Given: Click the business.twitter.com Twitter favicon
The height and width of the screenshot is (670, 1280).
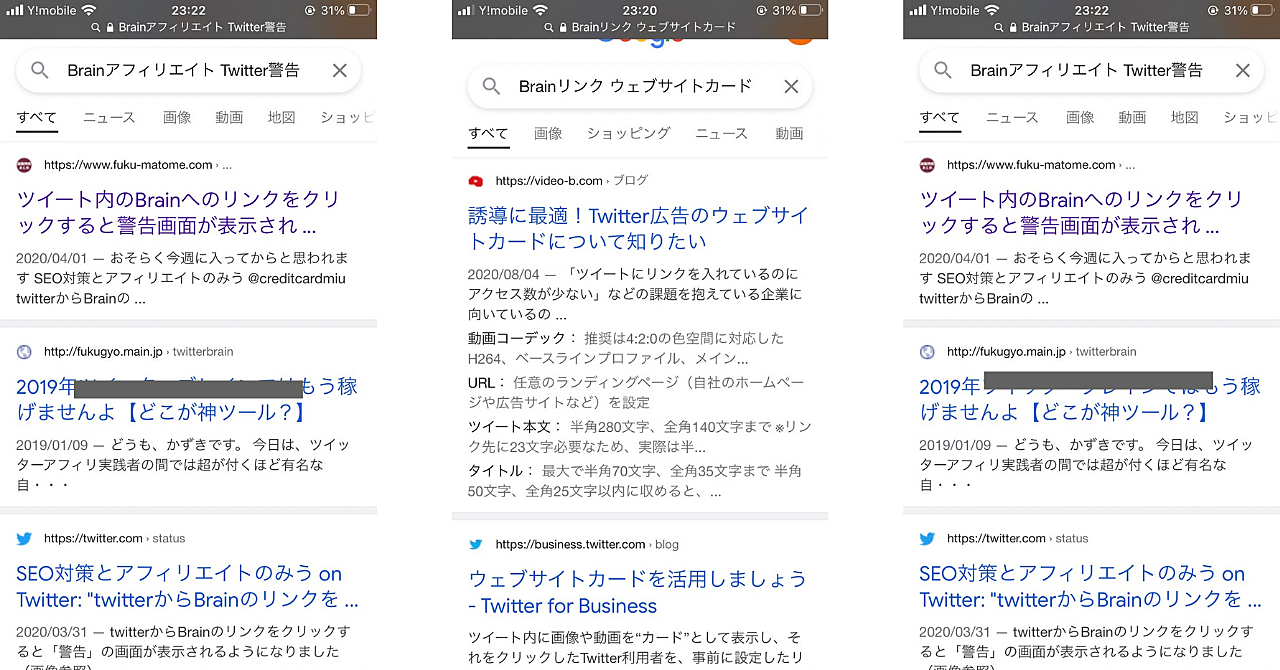Looking at the screenshot, I should (476, 545).
